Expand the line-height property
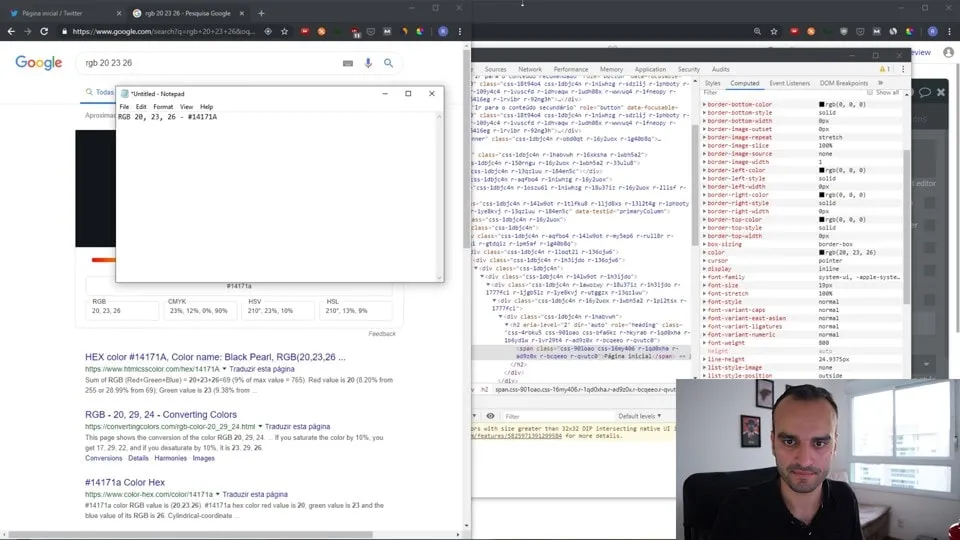 [704, 359]
